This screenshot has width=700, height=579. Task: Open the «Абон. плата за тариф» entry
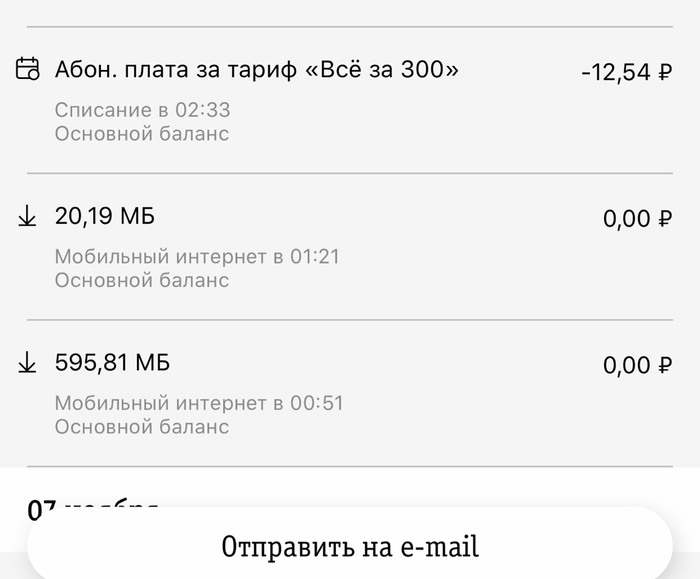(176, 70)
